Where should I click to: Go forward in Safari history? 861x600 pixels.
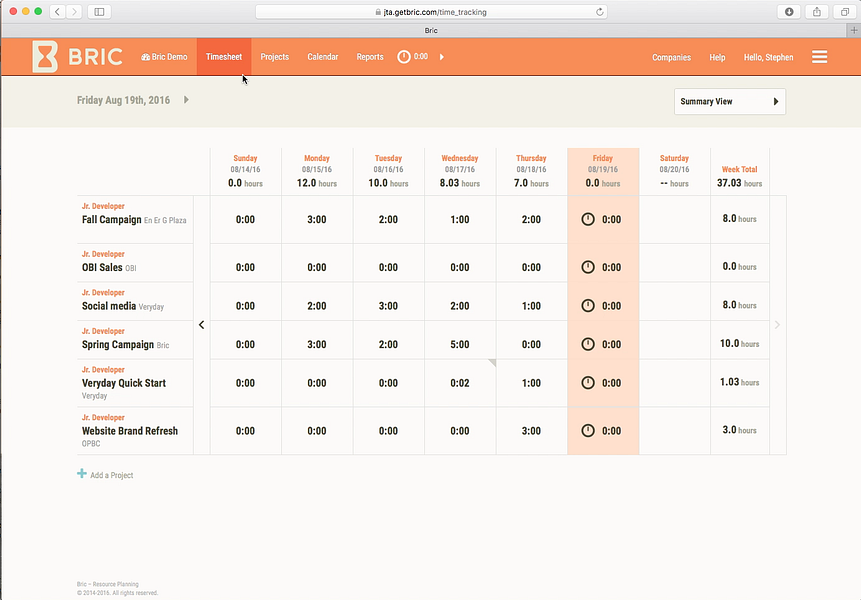coord(74,12)
